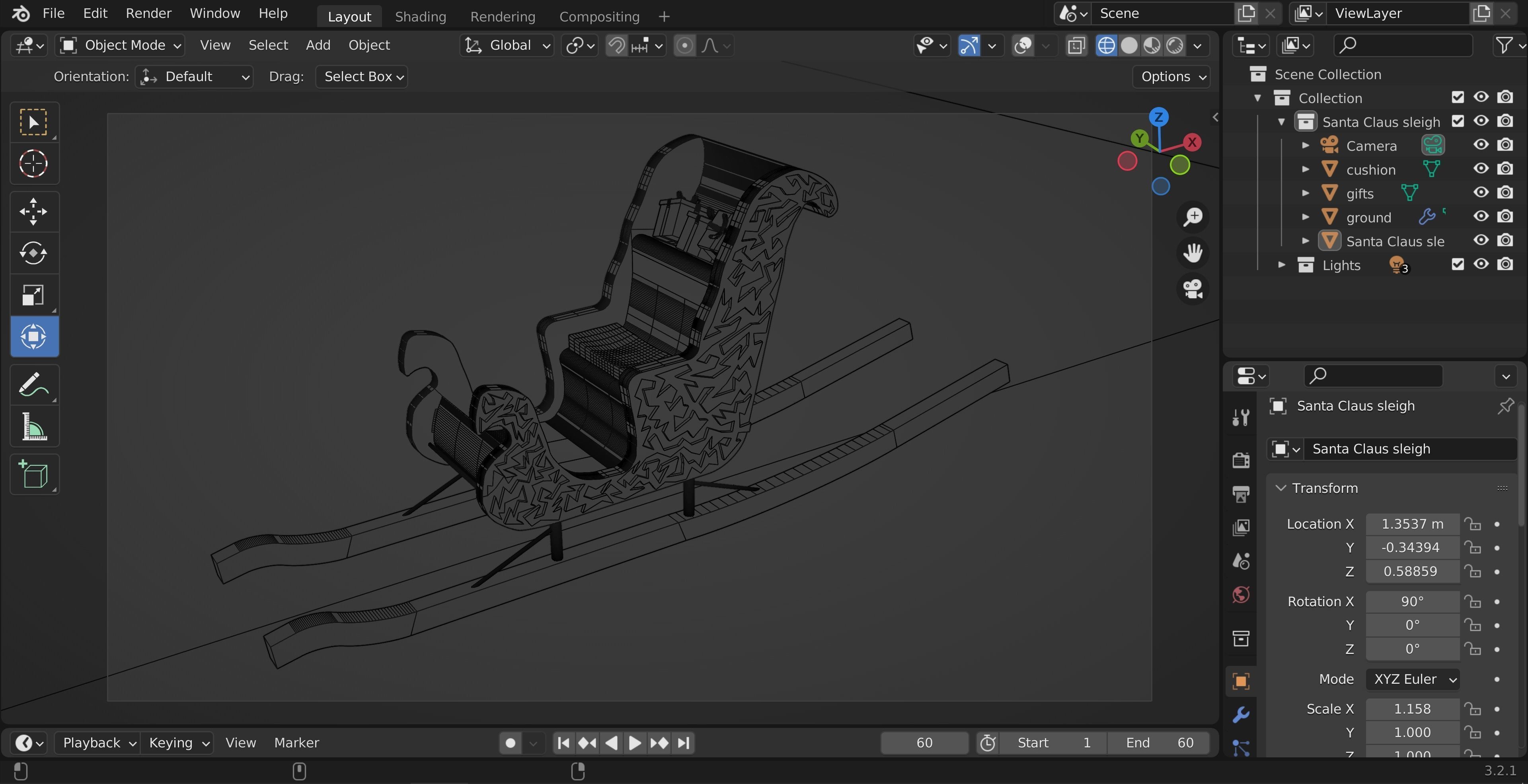Open rotation Mode XYZ Euler dropdown
The image size is (1528, 784).
(1412, 680)
